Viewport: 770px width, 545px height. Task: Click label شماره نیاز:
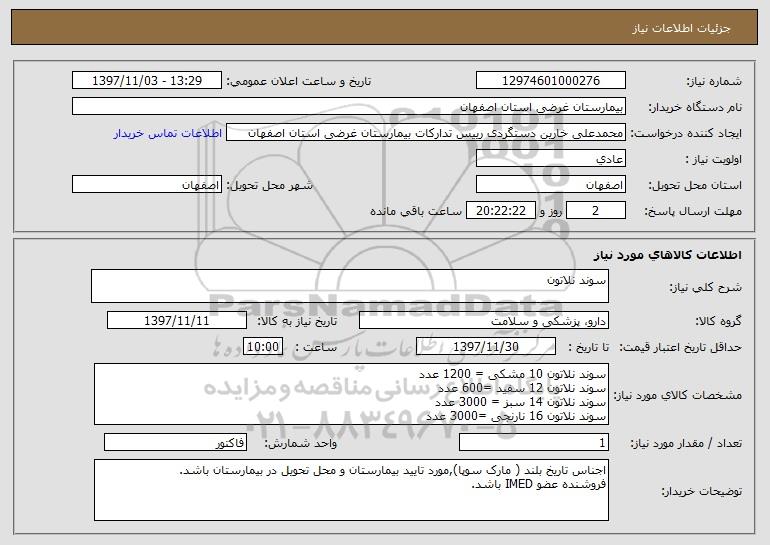click(x=714, y=82)
